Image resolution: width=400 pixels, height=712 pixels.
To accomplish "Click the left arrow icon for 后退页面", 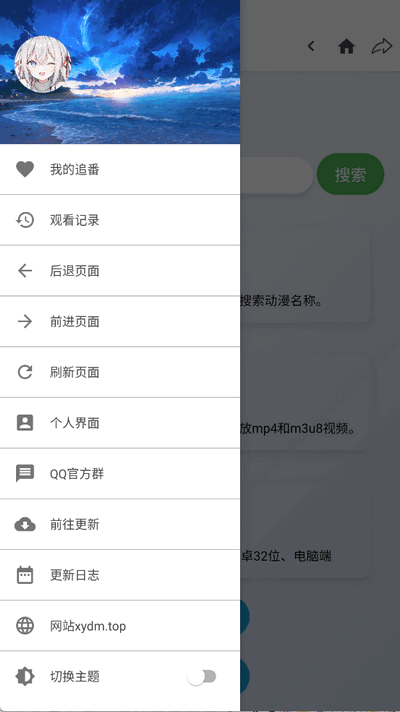I will [25, 271].
